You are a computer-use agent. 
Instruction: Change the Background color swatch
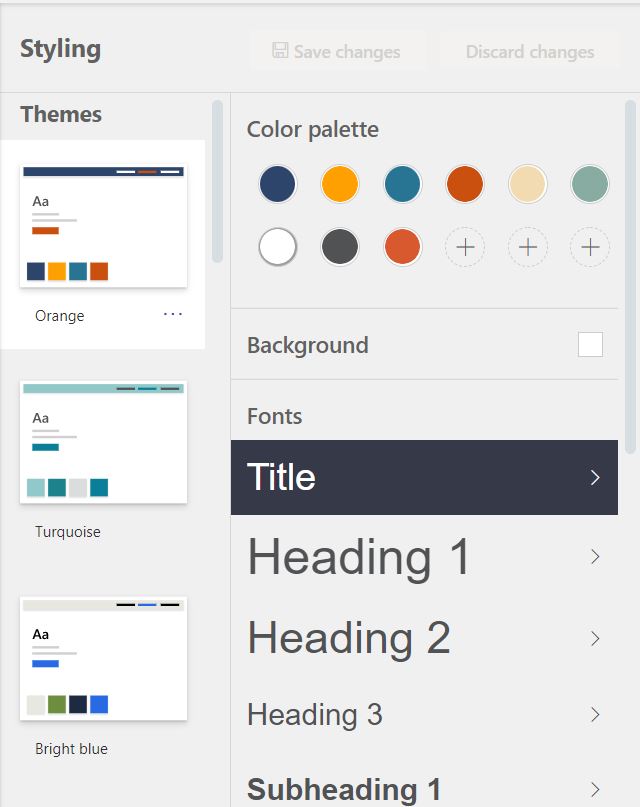pos(589,345)
